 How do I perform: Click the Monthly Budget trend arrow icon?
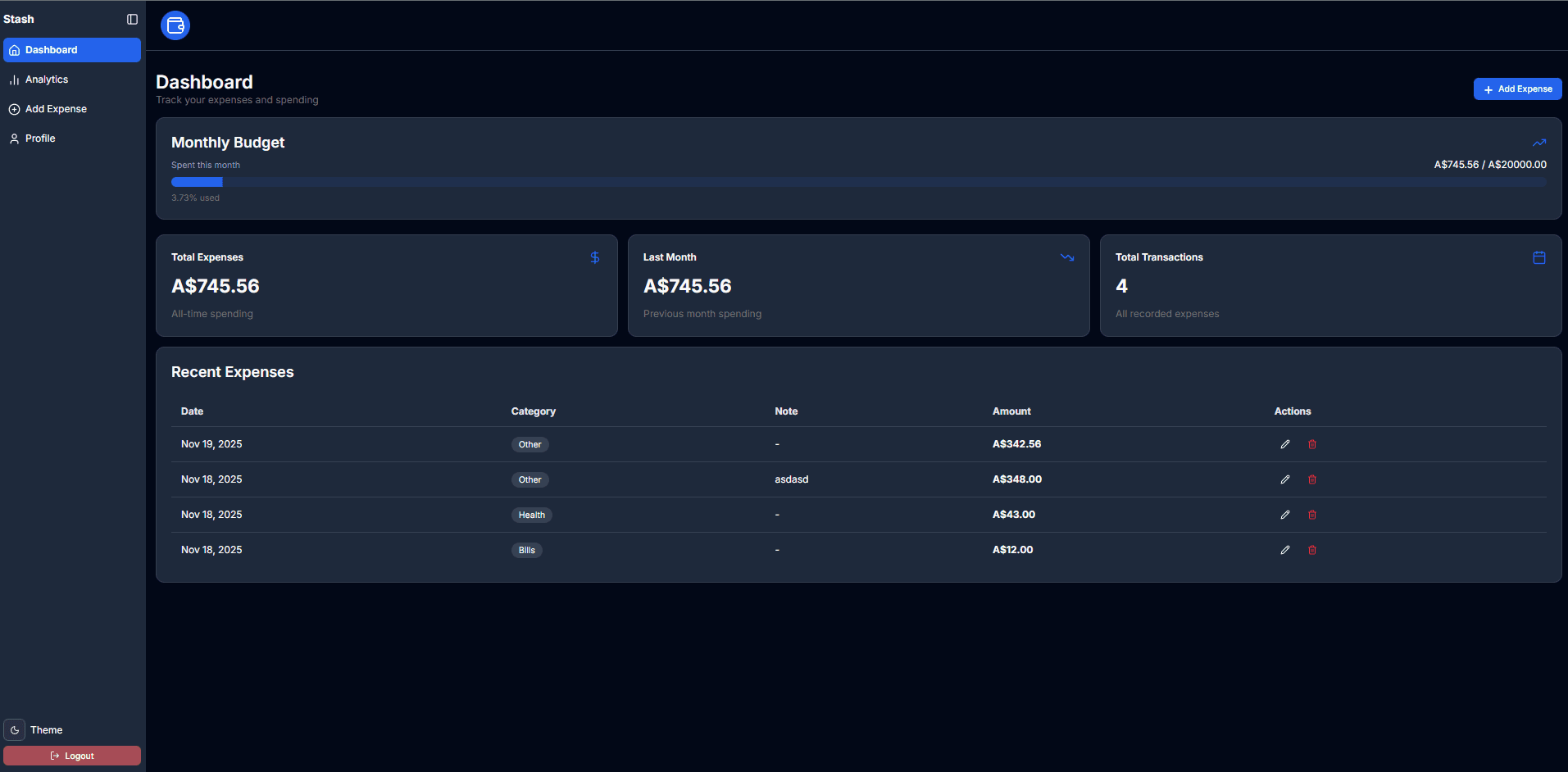coord(1539,143)
